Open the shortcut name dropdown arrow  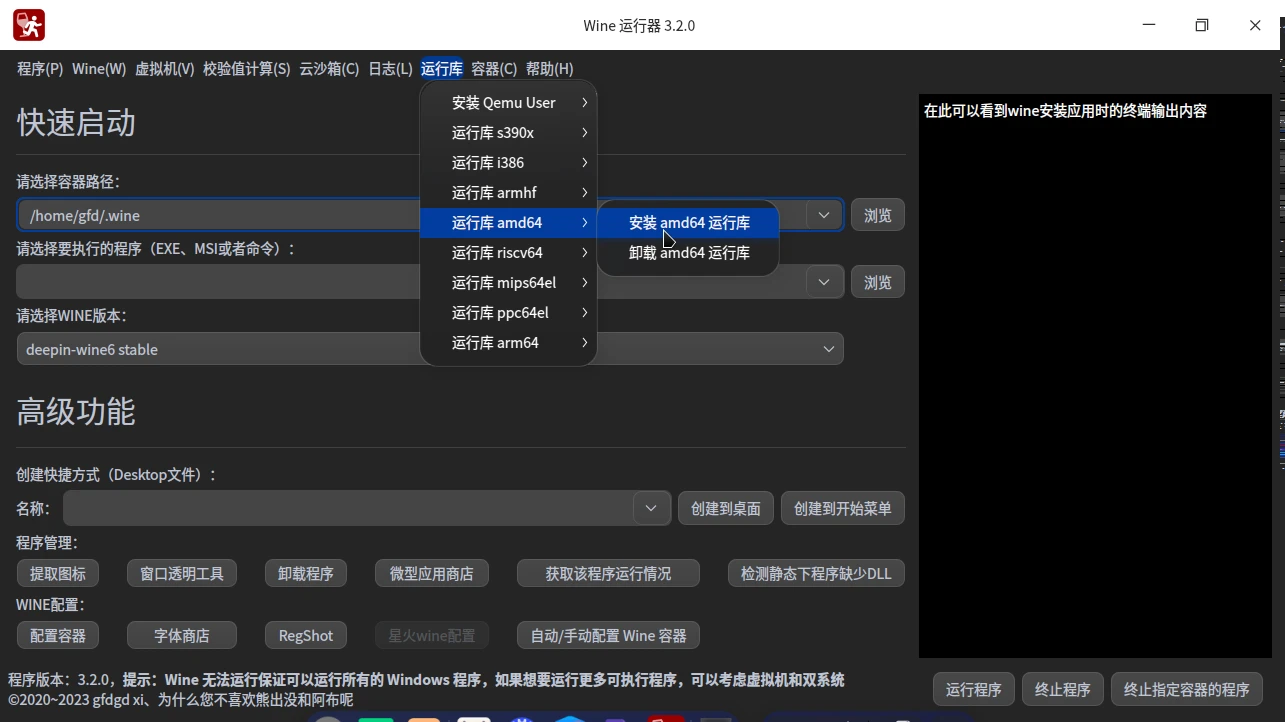click(x=651, y=508)
